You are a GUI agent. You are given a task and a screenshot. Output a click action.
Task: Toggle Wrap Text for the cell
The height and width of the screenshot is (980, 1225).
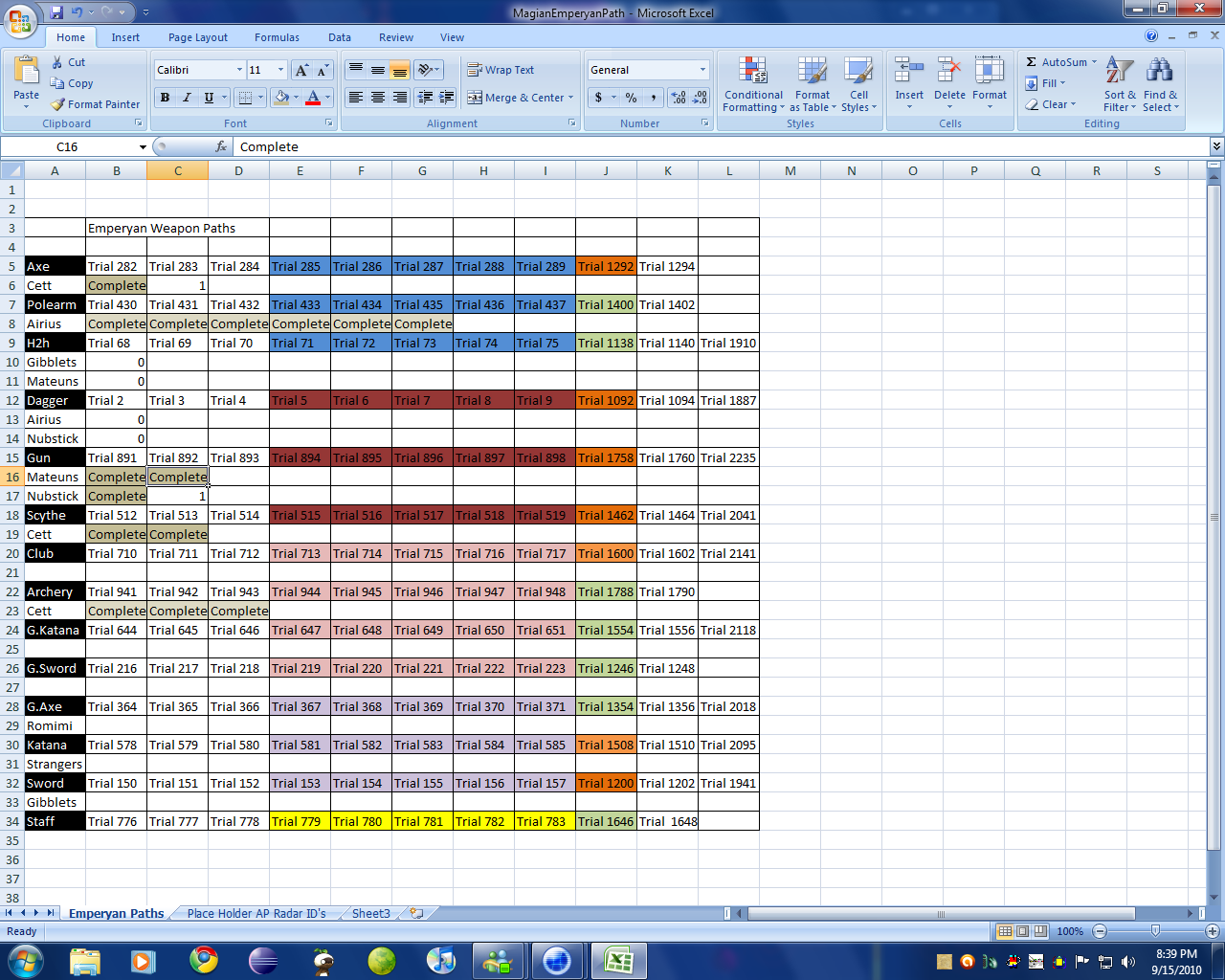(x=501, y=70)
